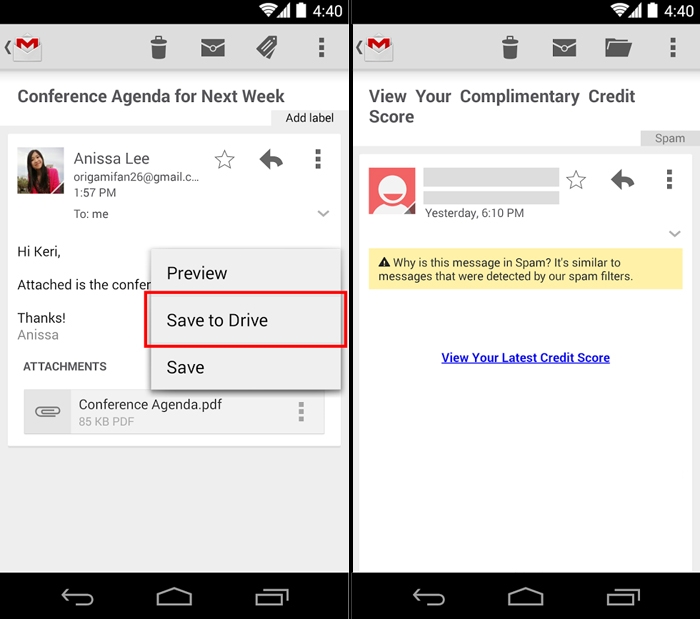Viewport: 700px width, 619px height.
Task: Tap the 'Conference Agenda for Next Week' subject
Action: click(x=151, y=96)
